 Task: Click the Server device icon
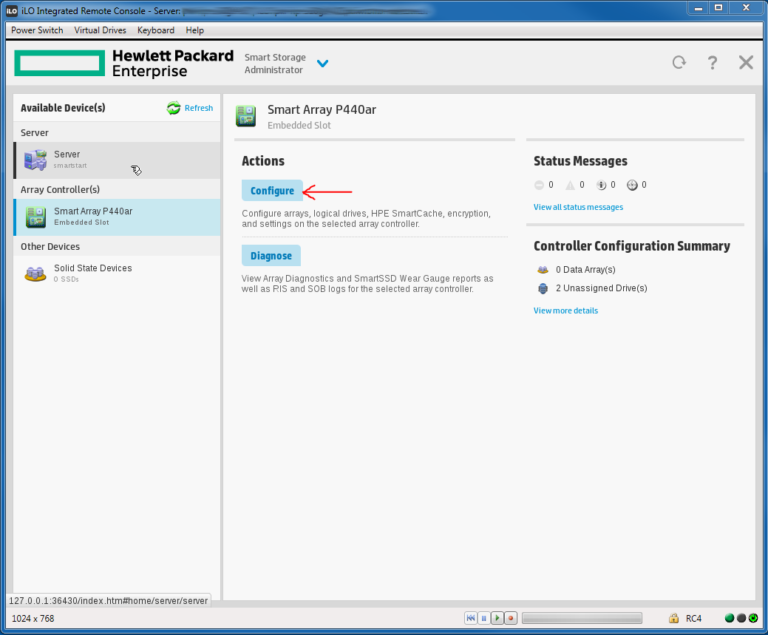35,160
